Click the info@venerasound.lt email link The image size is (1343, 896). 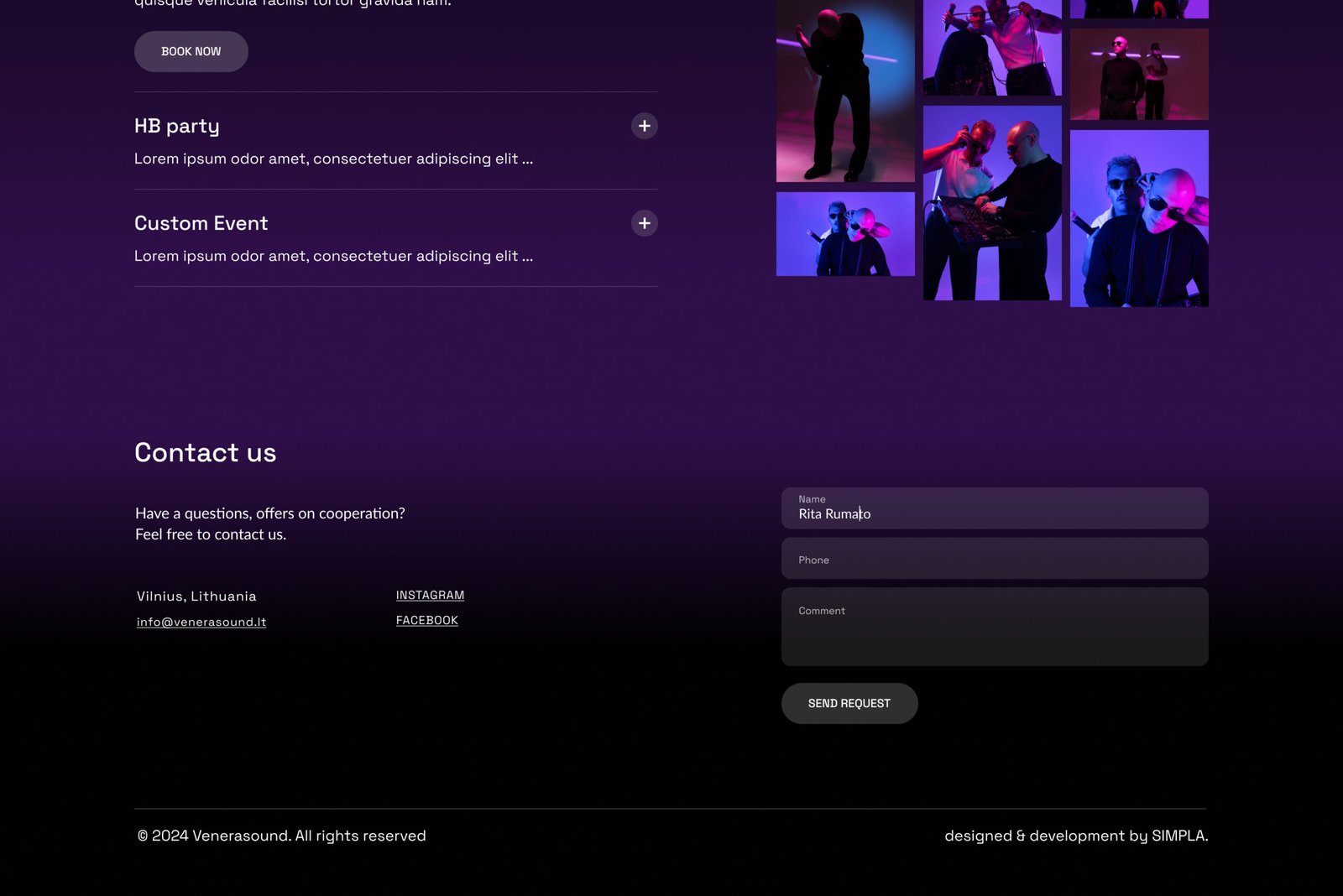coord(201,622)
